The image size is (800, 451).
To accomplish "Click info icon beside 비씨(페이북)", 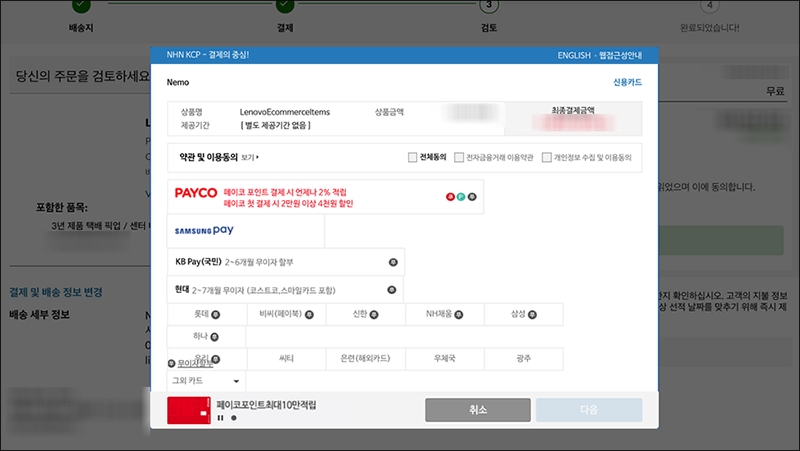I will click(309, 315).
